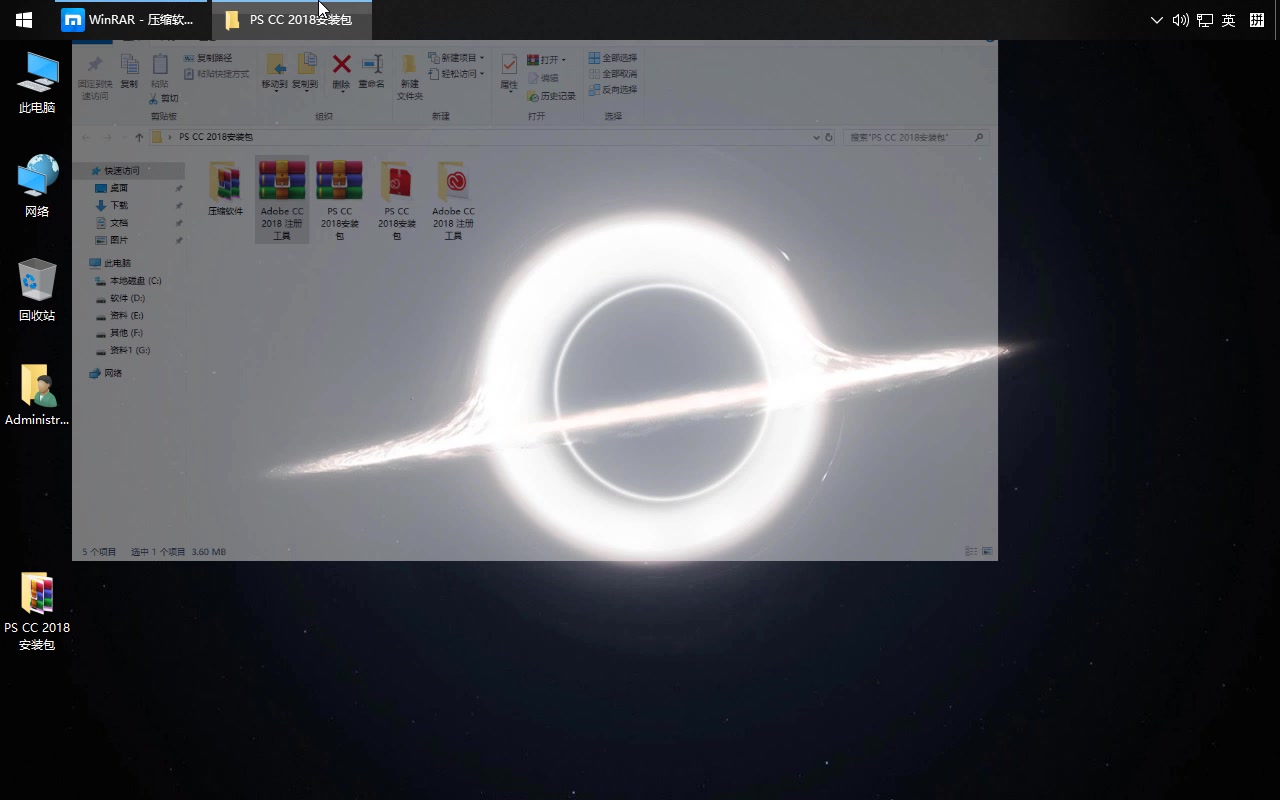This screenshot has height=800, width=1280.
Task: Click 剪切 scissors cut icon
Action: click(x=163, y=99)
